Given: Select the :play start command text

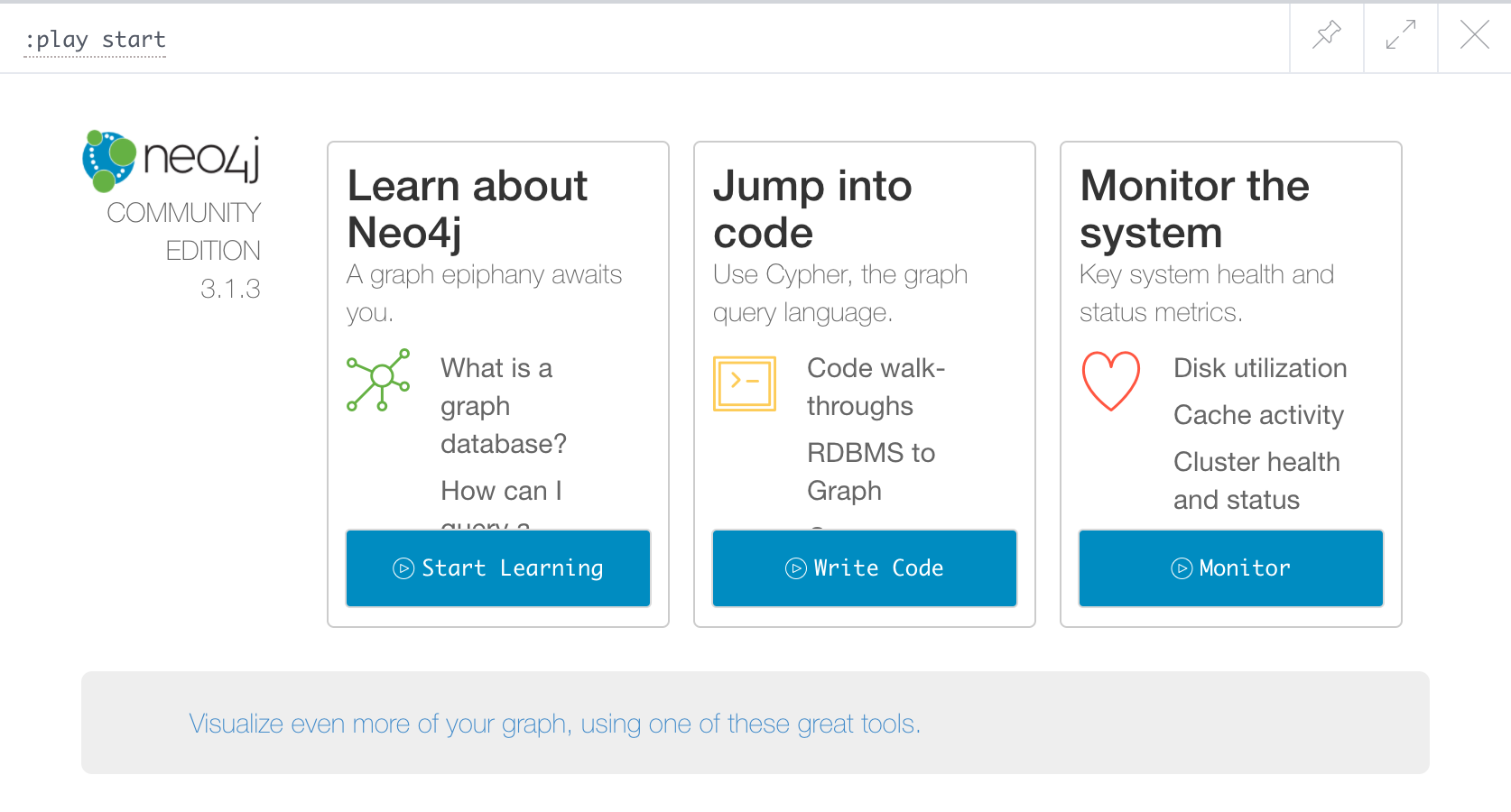Looking at the screenshot, I should (x=93, y=39).
